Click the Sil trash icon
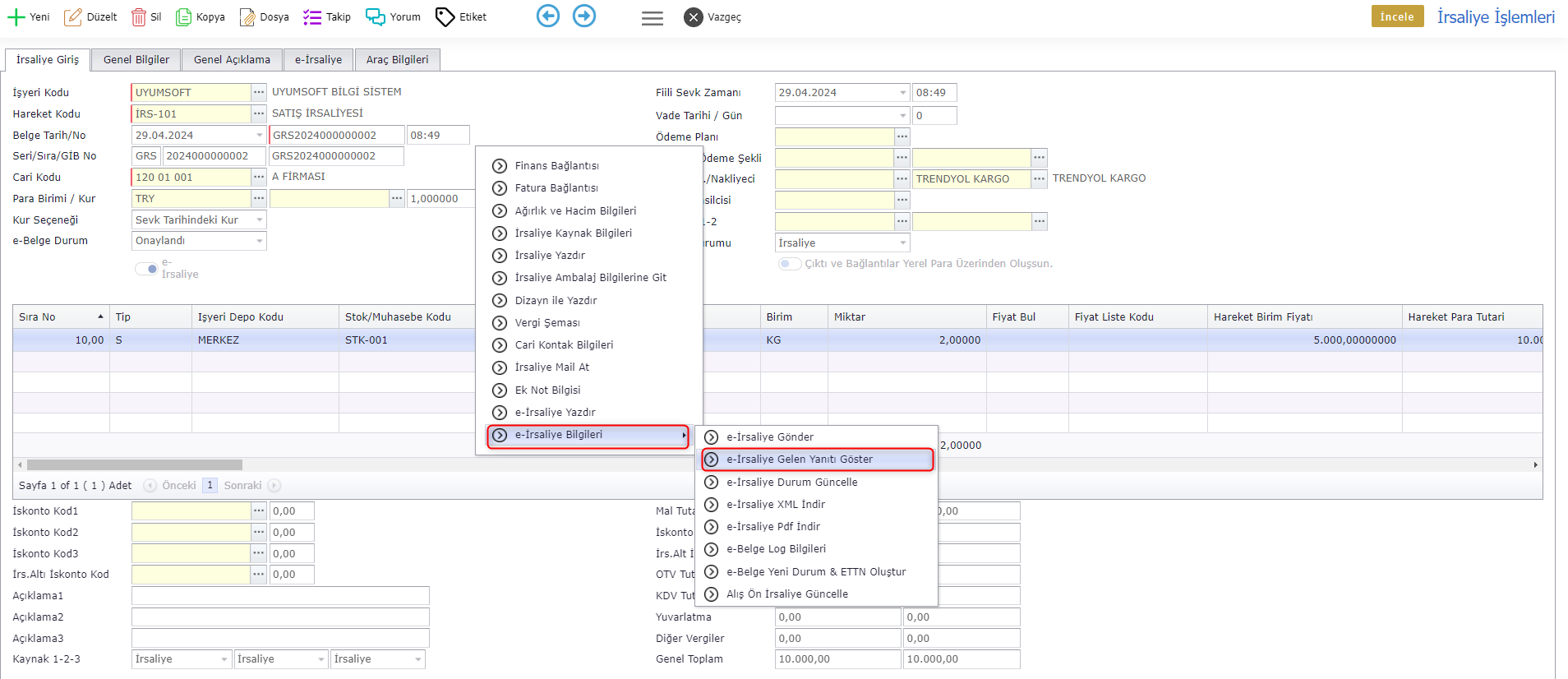The image size is (1568, 679). point(139,17)
